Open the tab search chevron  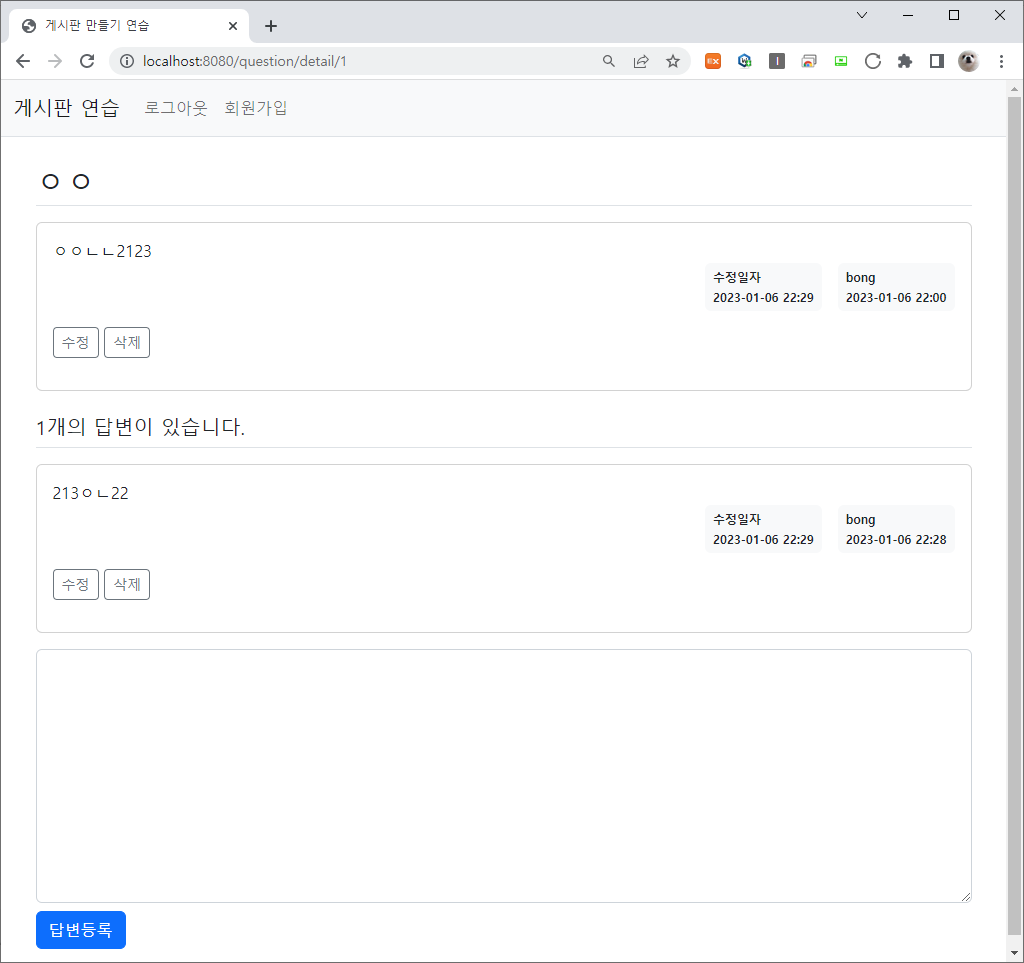pyautogui.click(x=862, y=15)
